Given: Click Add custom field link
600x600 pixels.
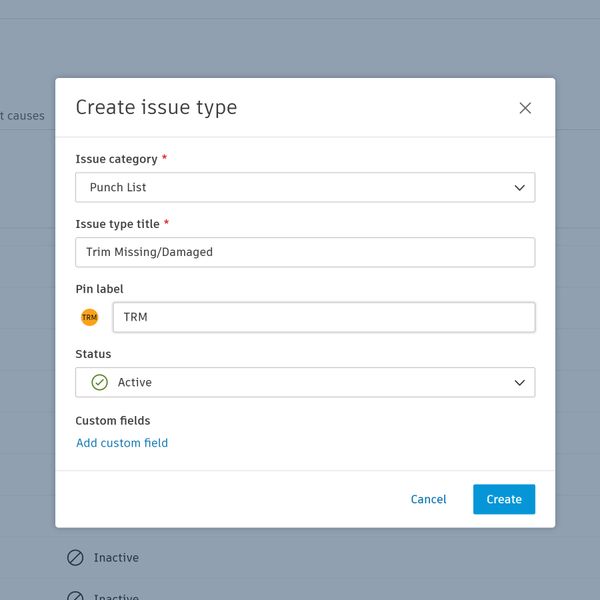Looking at the screenshot, I should point(122,443).
